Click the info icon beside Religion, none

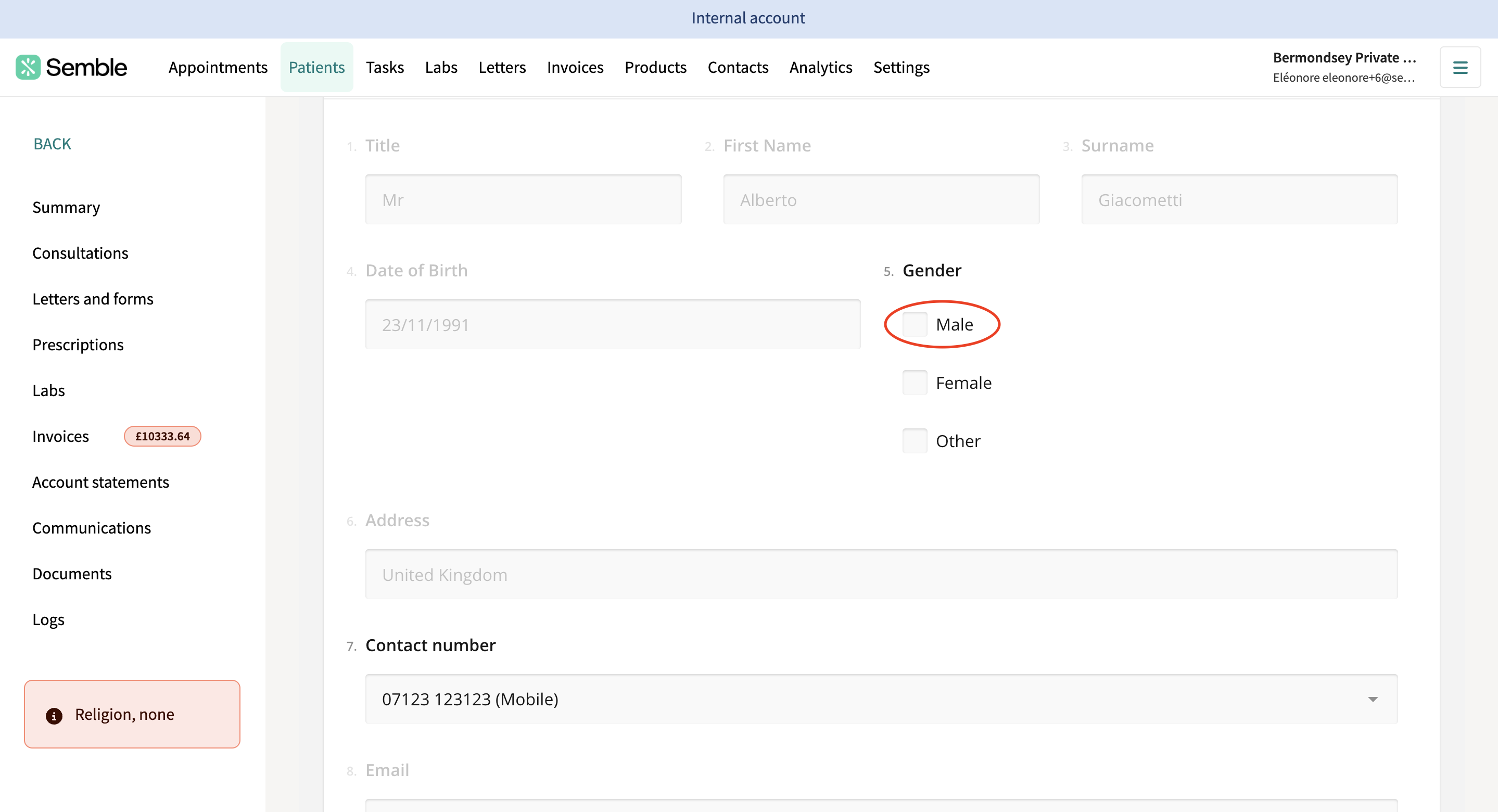pos(54,715)
